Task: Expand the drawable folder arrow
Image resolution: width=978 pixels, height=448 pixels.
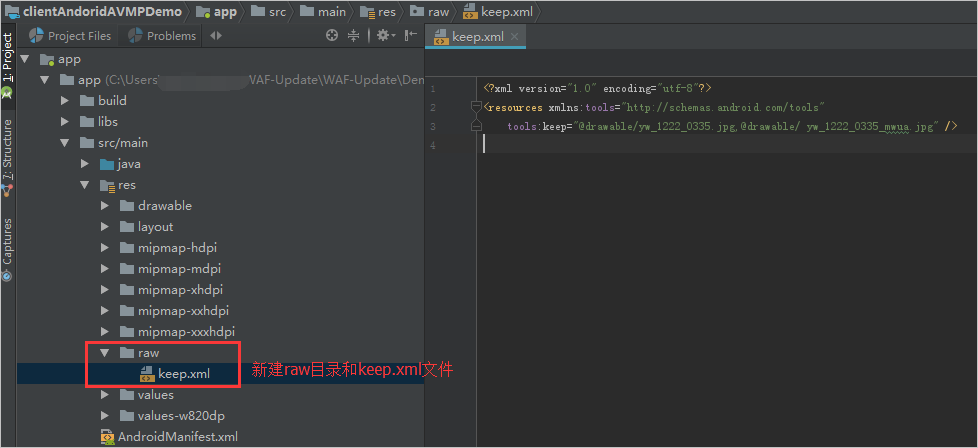Action: click(104, 205)
